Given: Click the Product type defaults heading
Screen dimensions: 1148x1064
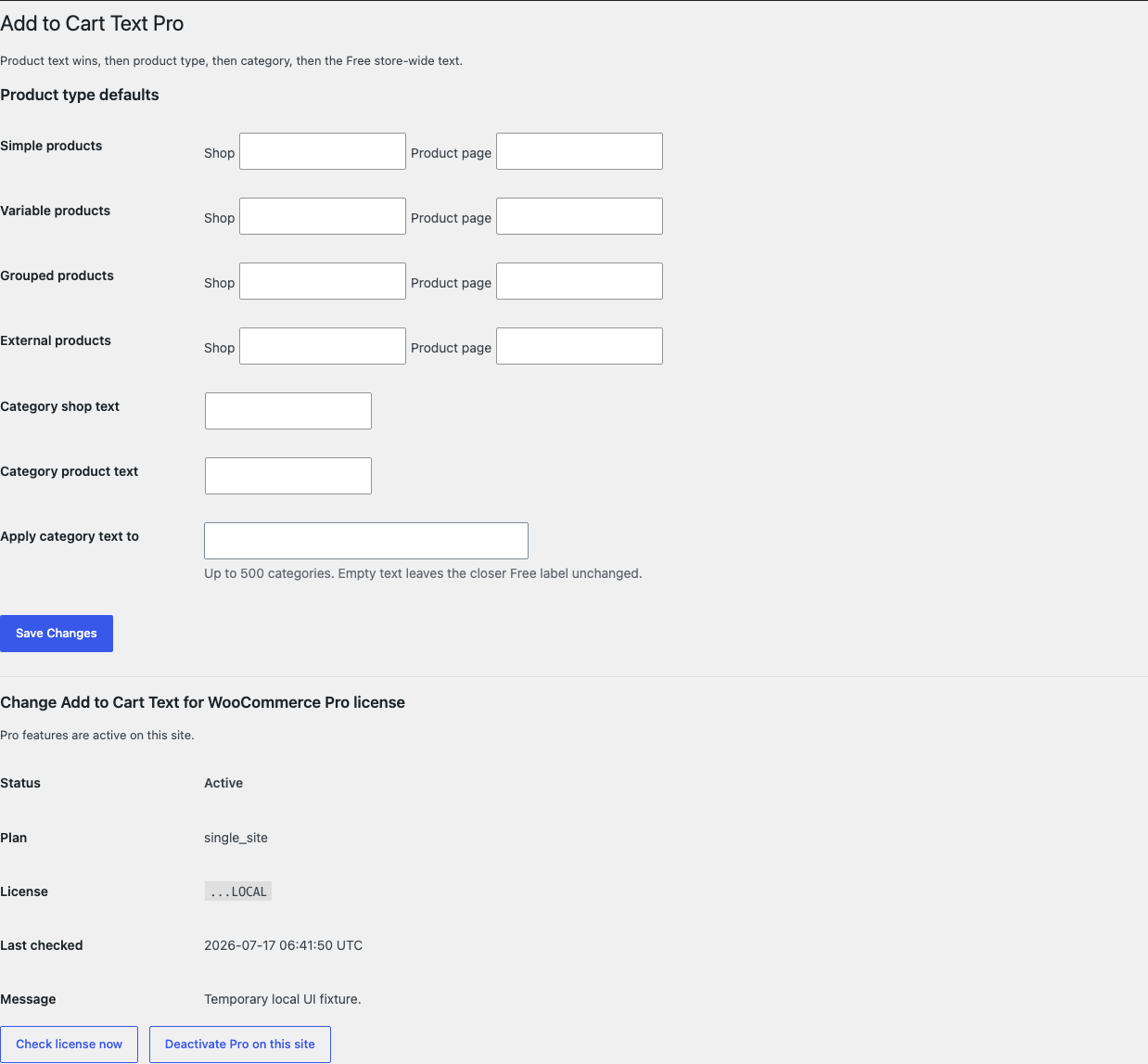Looking at the screenshot, I should click(x=80, y=95).
